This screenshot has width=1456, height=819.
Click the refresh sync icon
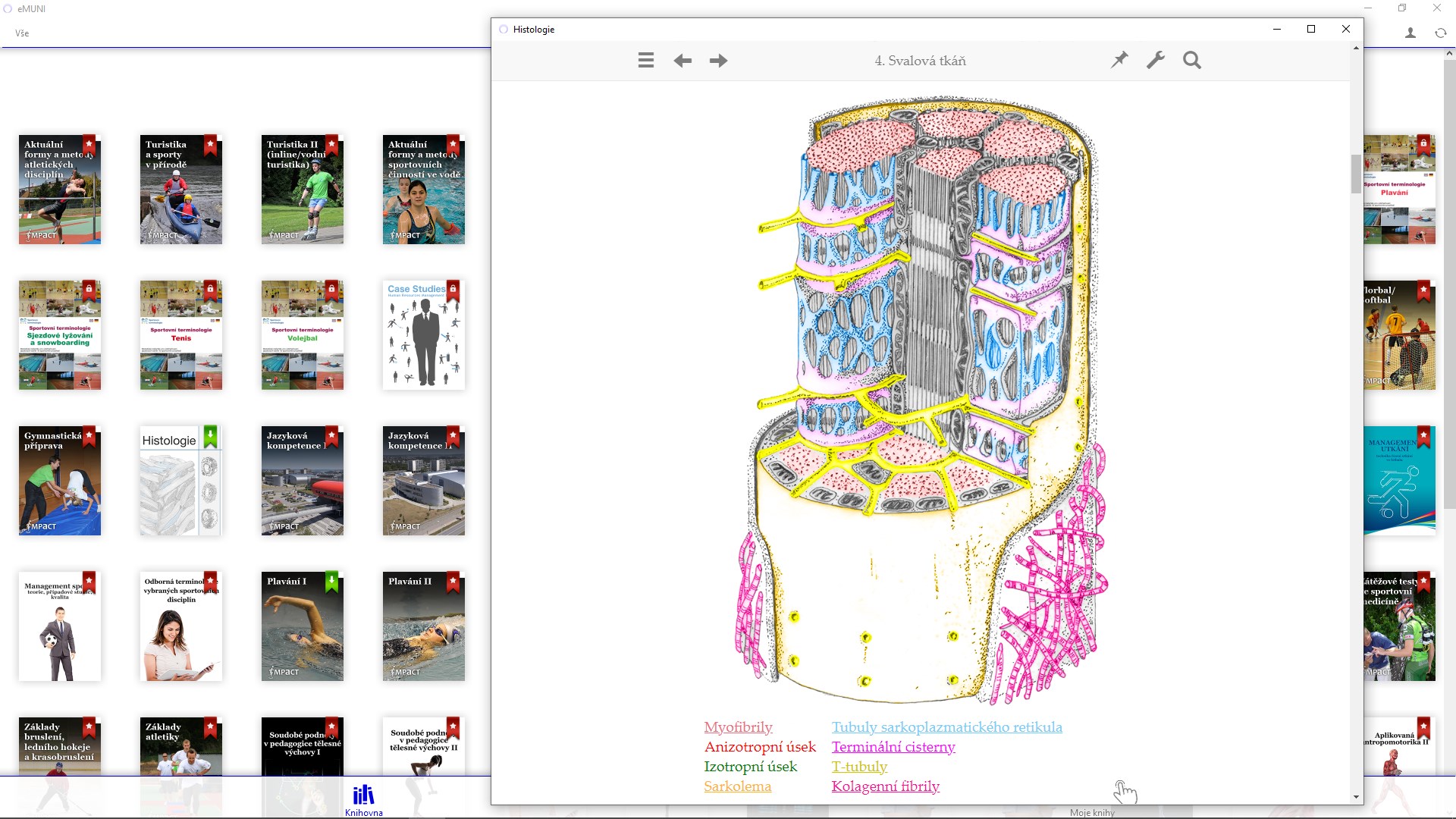click(1440, 33)
